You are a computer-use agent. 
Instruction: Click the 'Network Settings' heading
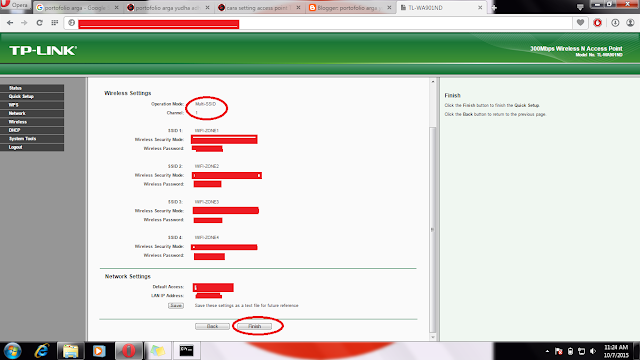pos(128,276)
